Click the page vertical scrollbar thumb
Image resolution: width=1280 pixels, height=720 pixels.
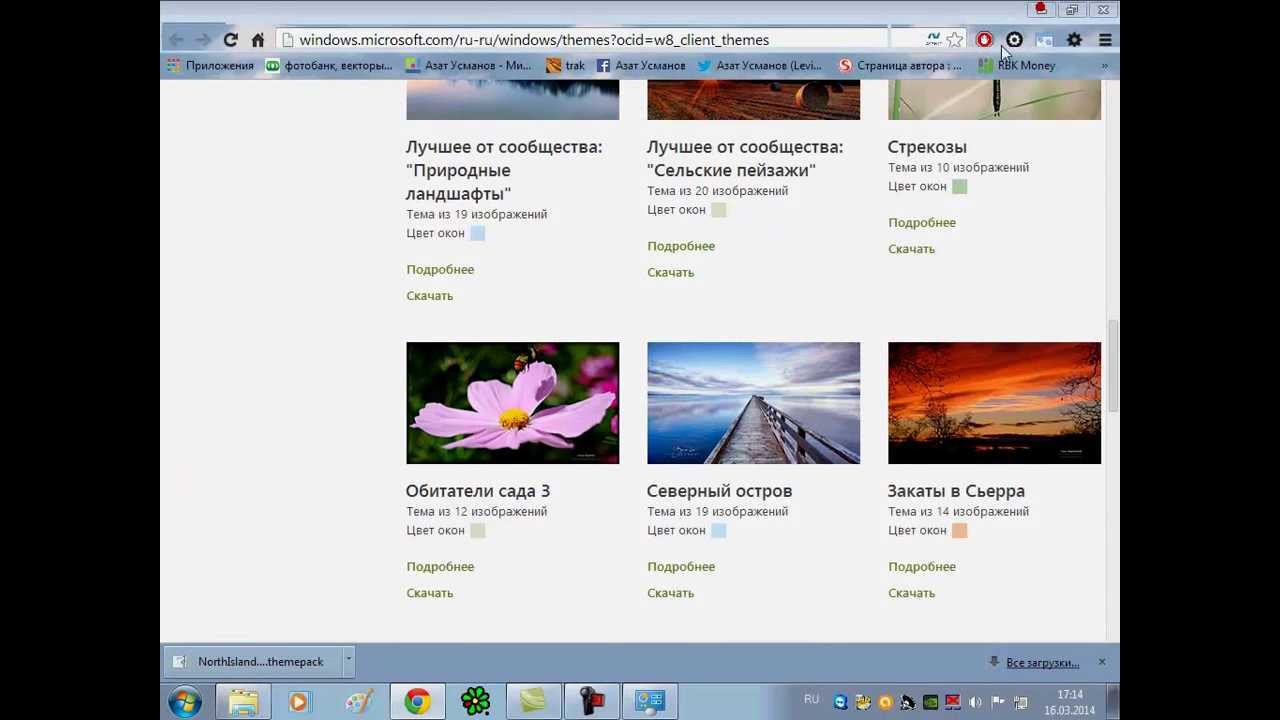coord(1113,365)
